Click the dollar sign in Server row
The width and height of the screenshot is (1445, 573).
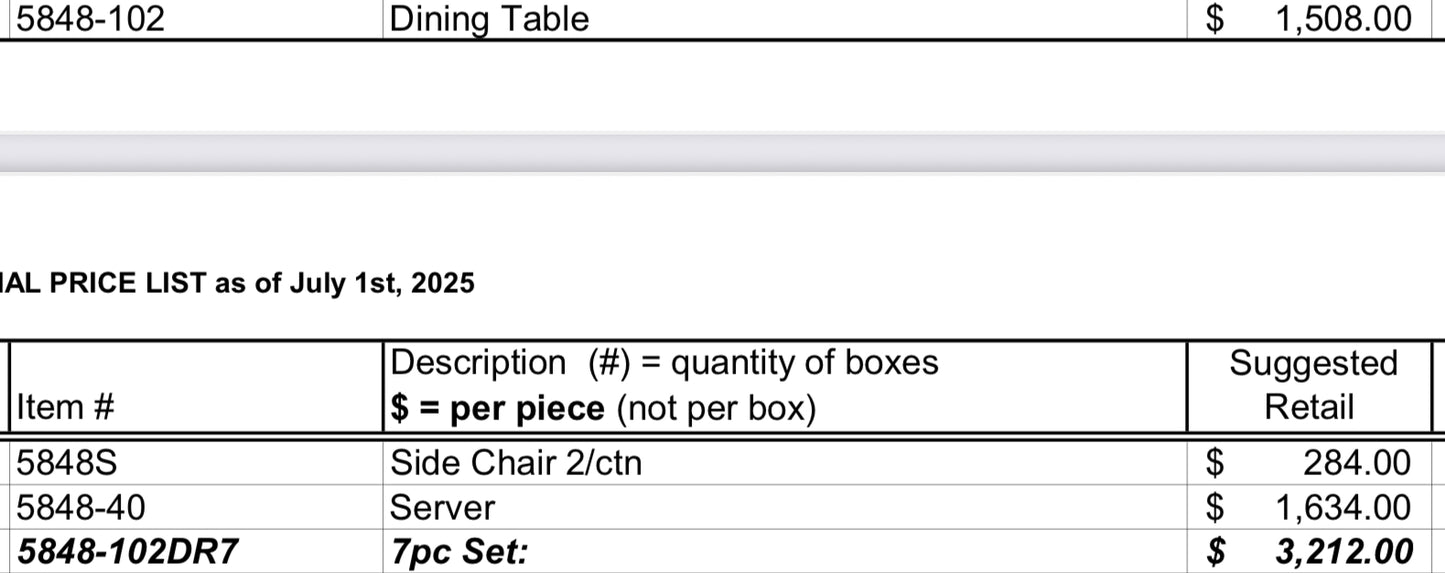pos(1214,508)
